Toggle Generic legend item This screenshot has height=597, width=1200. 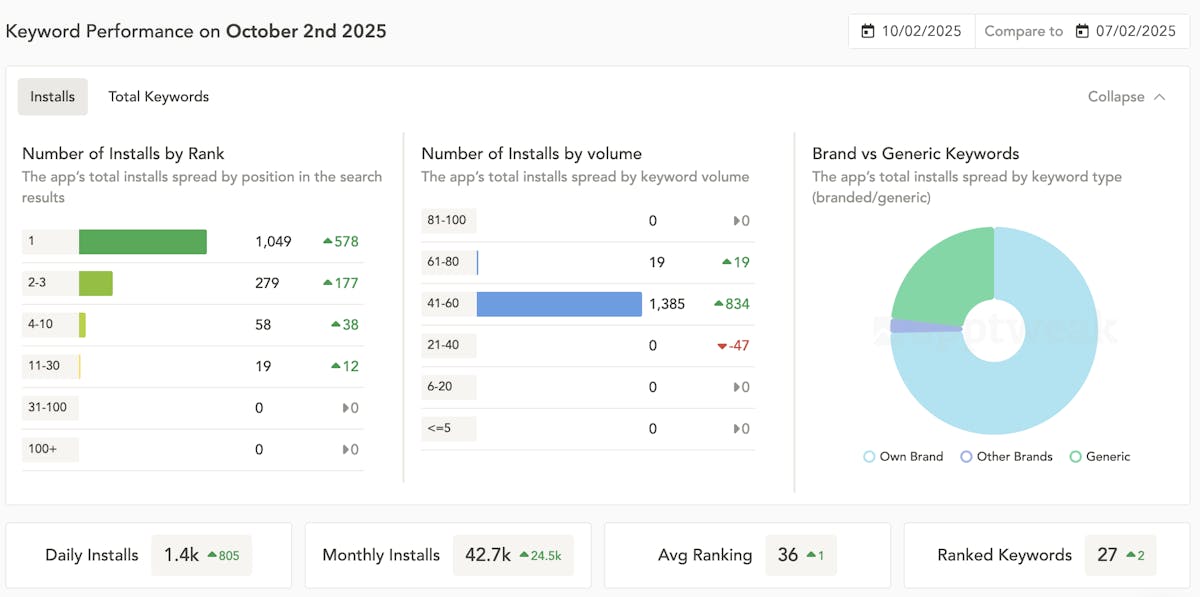(1100, 457)
